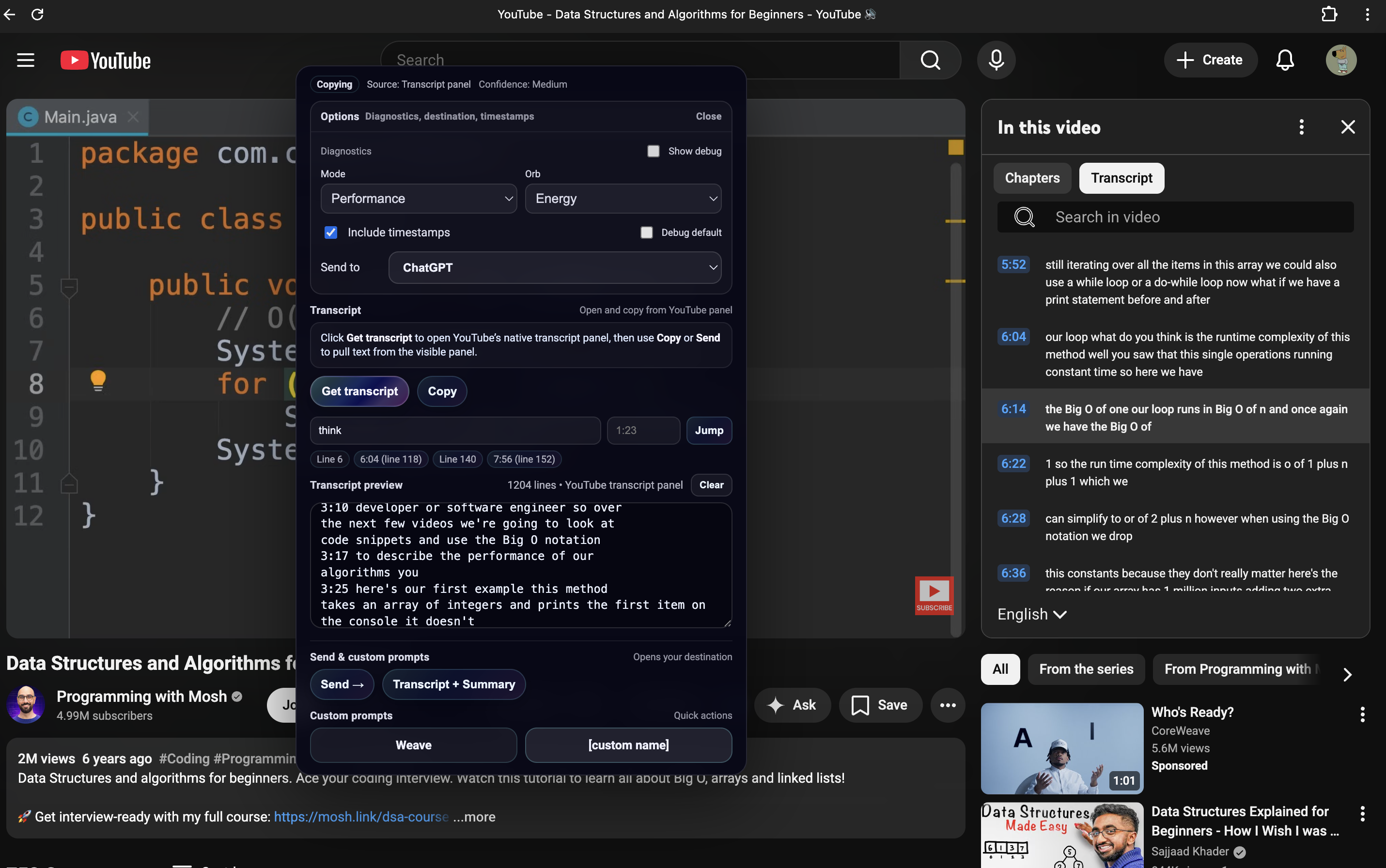Open the English transcript language selector
Viewport: 1386px width, 868px height.
pyautogui.click(x=1031, y=614)
